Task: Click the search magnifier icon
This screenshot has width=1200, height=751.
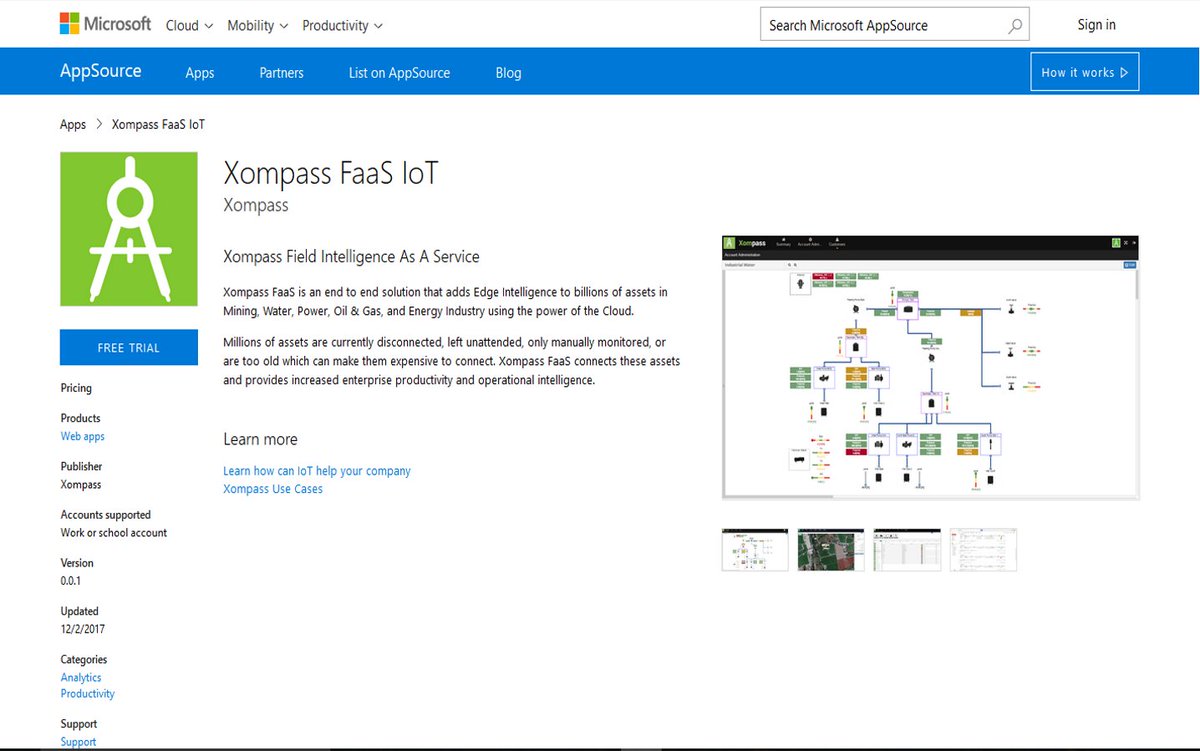Action: click(1015, 26)
